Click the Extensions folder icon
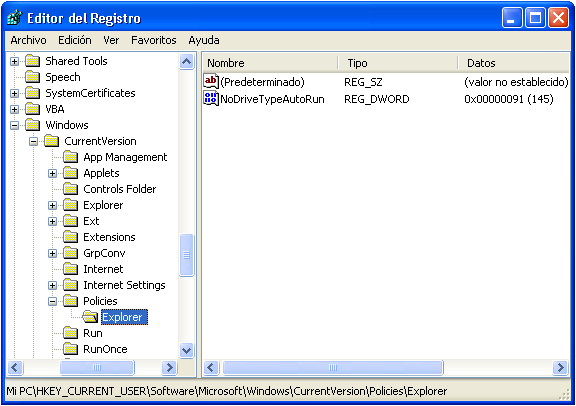 click(71, 237)
